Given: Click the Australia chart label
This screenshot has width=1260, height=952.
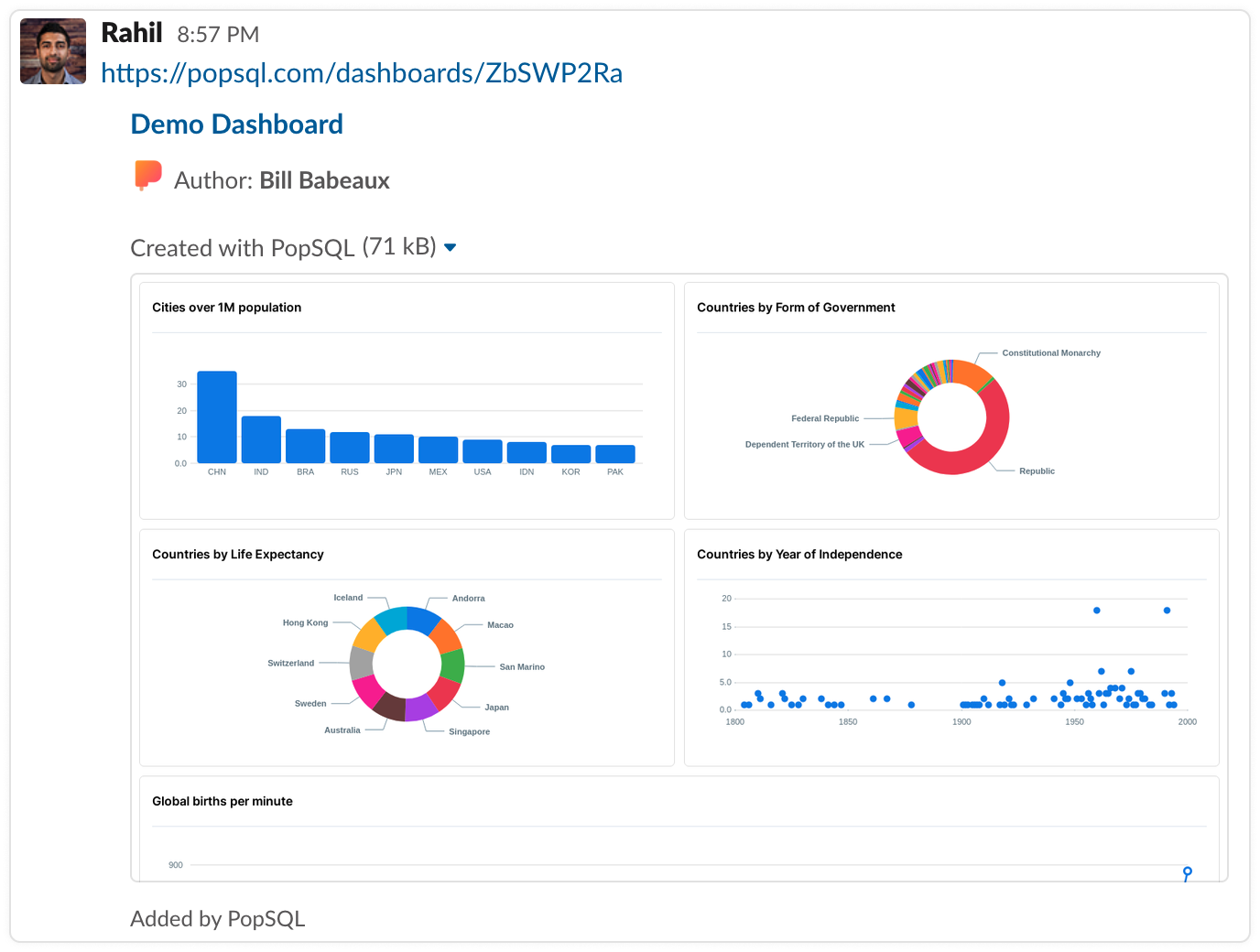Looking at the screenshot, I should (342, 730).
